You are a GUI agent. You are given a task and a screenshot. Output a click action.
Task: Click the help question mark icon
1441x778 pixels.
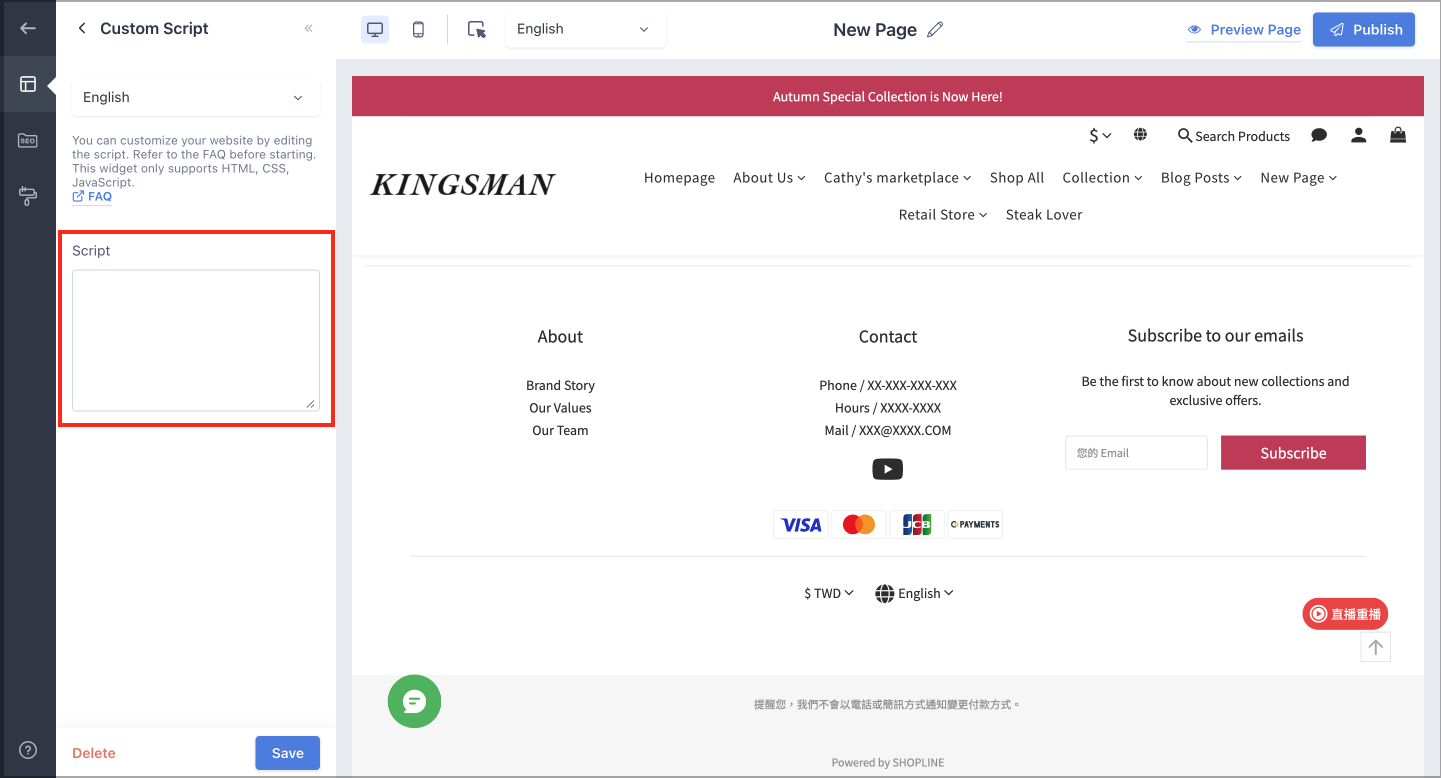tap(28, 750)
